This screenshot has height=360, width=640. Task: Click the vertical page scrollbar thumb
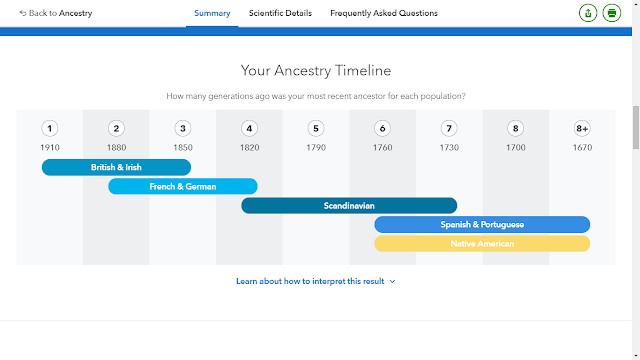pyautogui.click(x=636, y=127)
